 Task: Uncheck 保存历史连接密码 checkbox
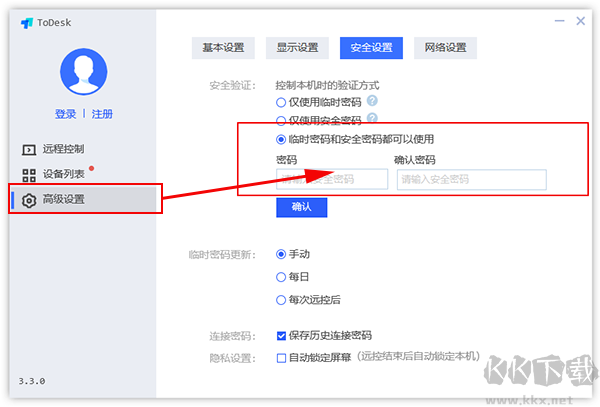tap(281, 336)
